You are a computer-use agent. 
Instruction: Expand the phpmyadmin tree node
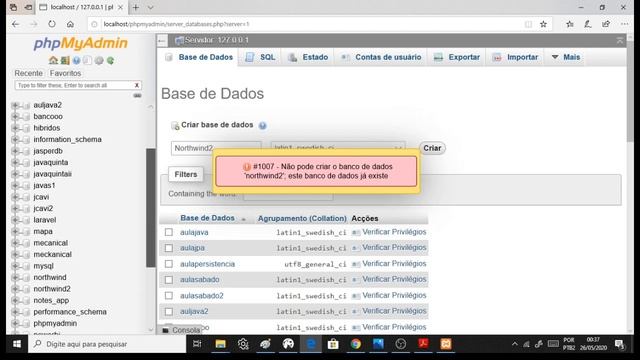tap(15, 323)
